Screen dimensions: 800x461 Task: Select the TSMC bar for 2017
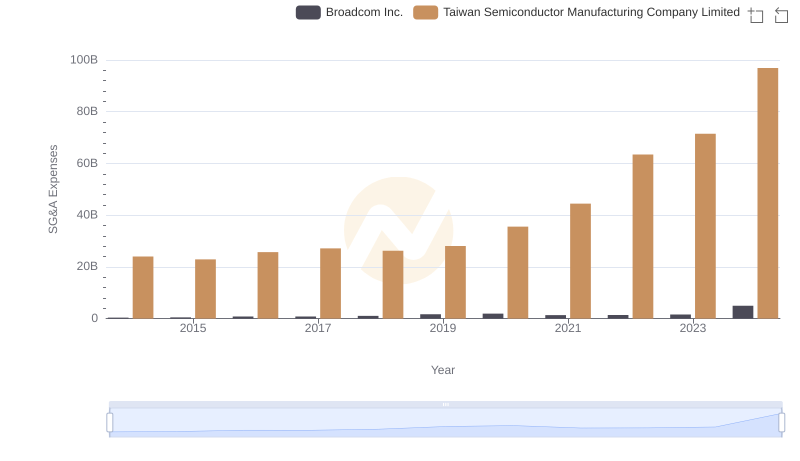(330, 284)
